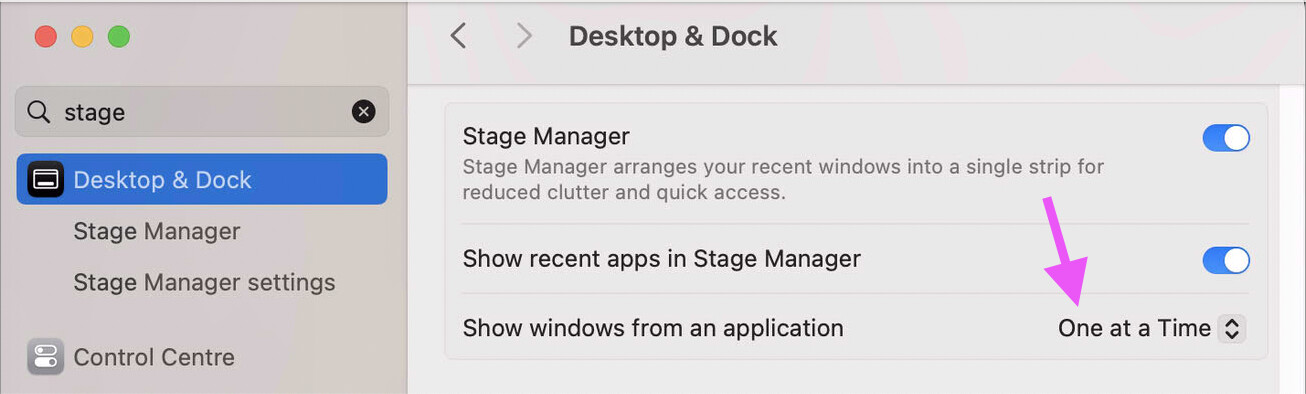Go forward with the right chevron
The height and width of the screenshot is (394, 1306).
[x=524, y=36]
